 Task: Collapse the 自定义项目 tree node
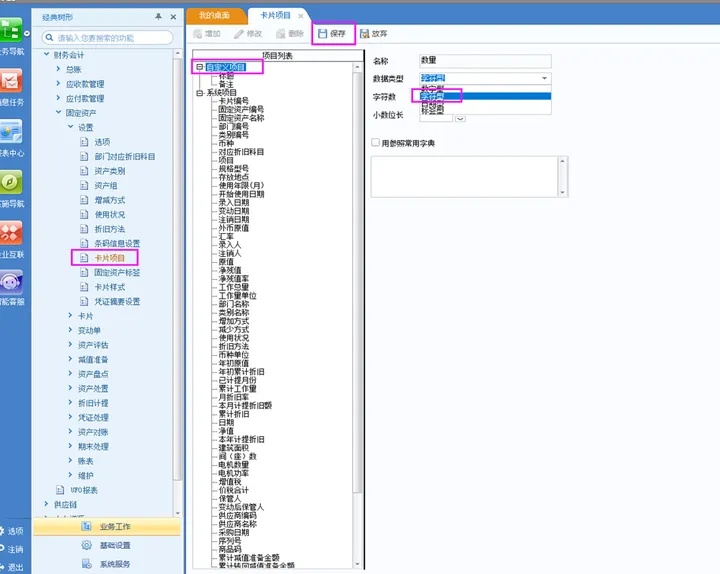[200, 67]
